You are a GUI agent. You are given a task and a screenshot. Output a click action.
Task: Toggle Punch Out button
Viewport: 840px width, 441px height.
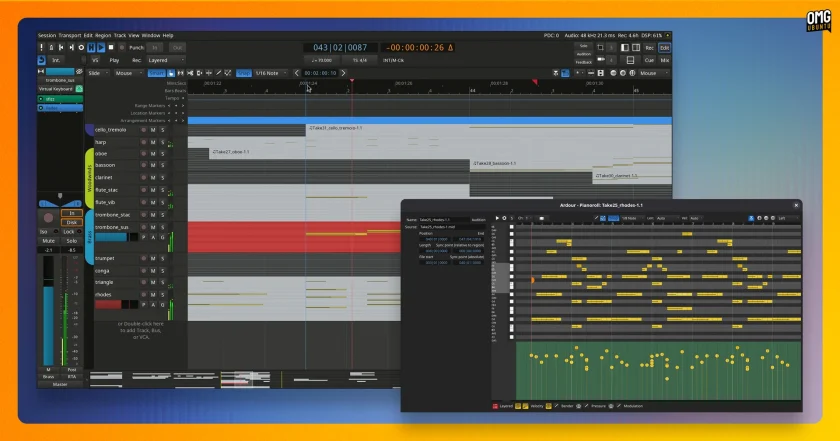pos(177,48)
